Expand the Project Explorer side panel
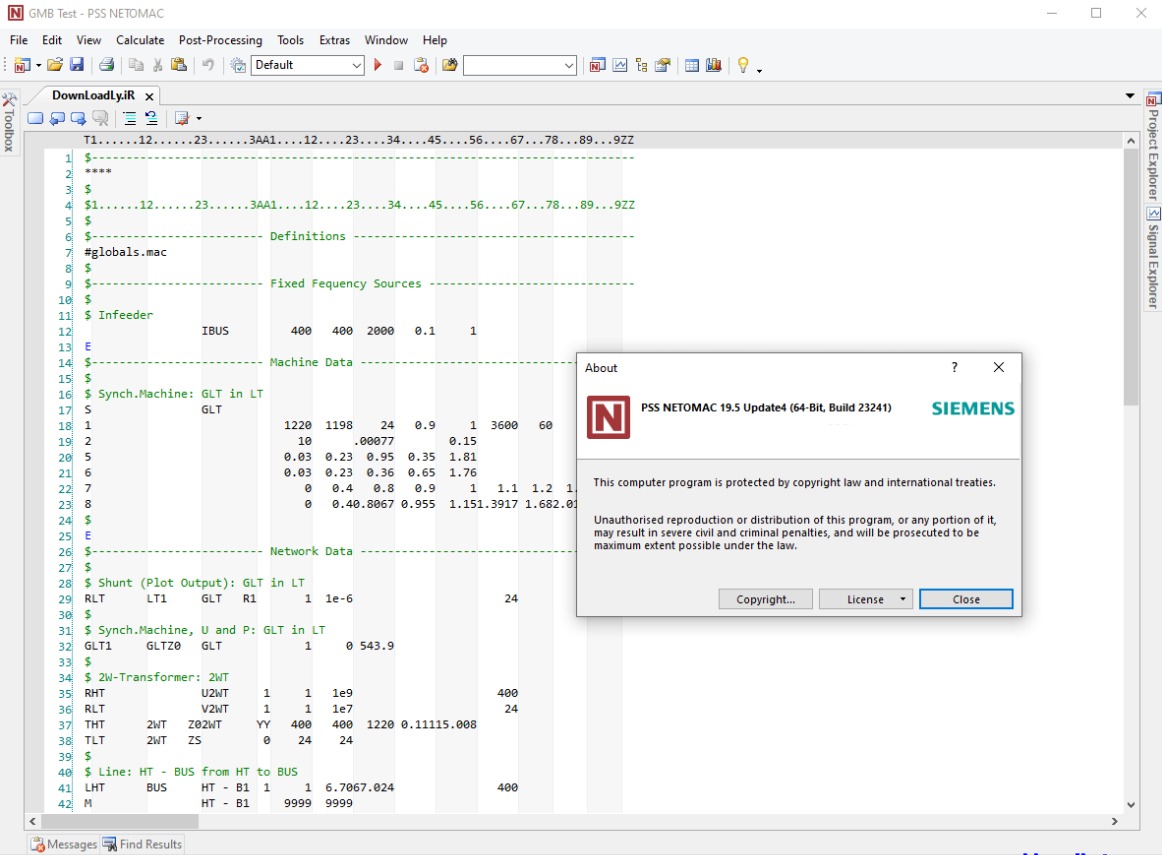1162x855 pixels. (1152, 146)
